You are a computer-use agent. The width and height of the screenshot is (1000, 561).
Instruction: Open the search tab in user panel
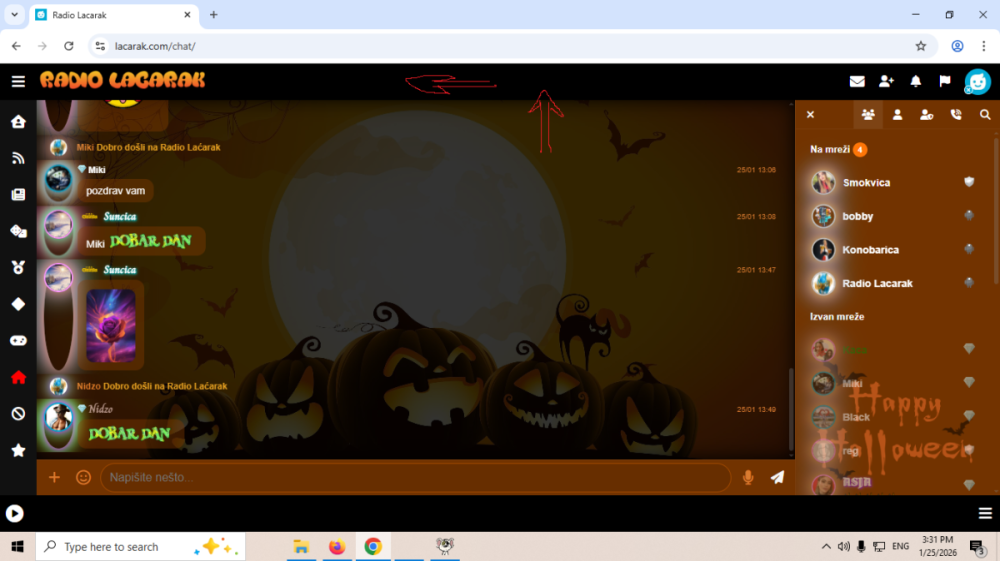point(985,115)
